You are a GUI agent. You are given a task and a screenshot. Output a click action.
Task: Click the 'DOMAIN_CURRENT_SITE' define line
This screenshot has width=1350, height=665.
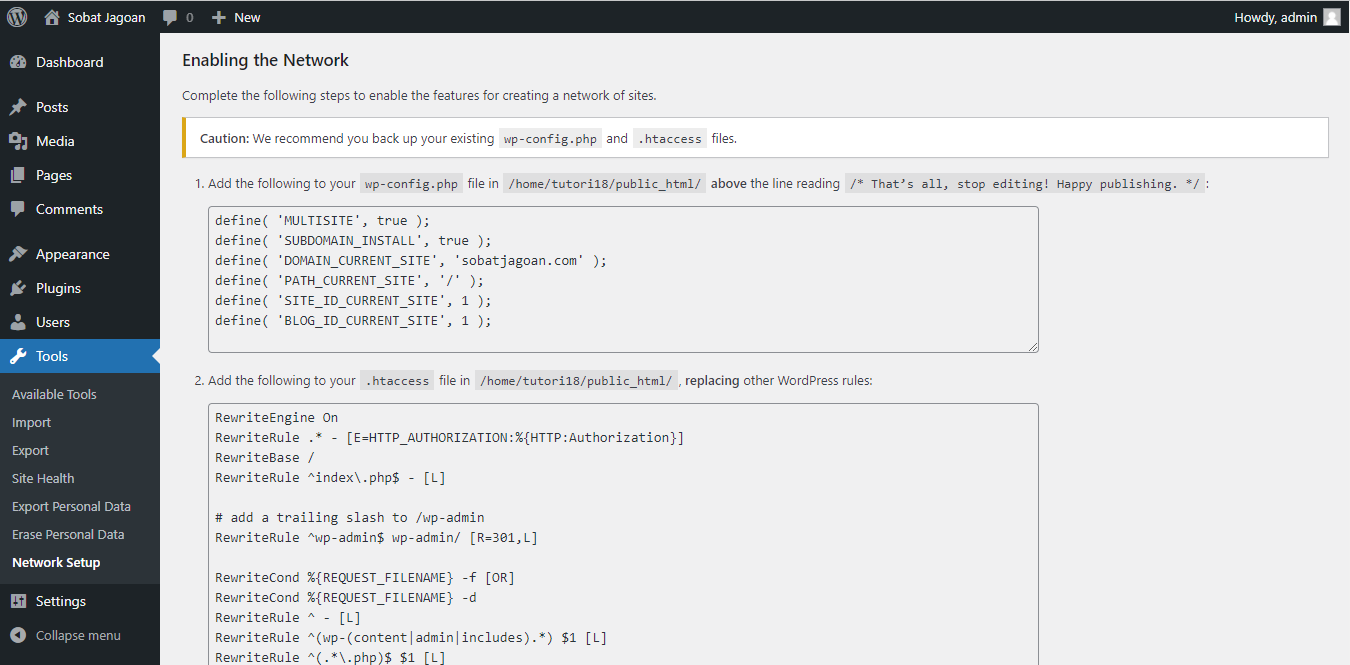[411, 260]
